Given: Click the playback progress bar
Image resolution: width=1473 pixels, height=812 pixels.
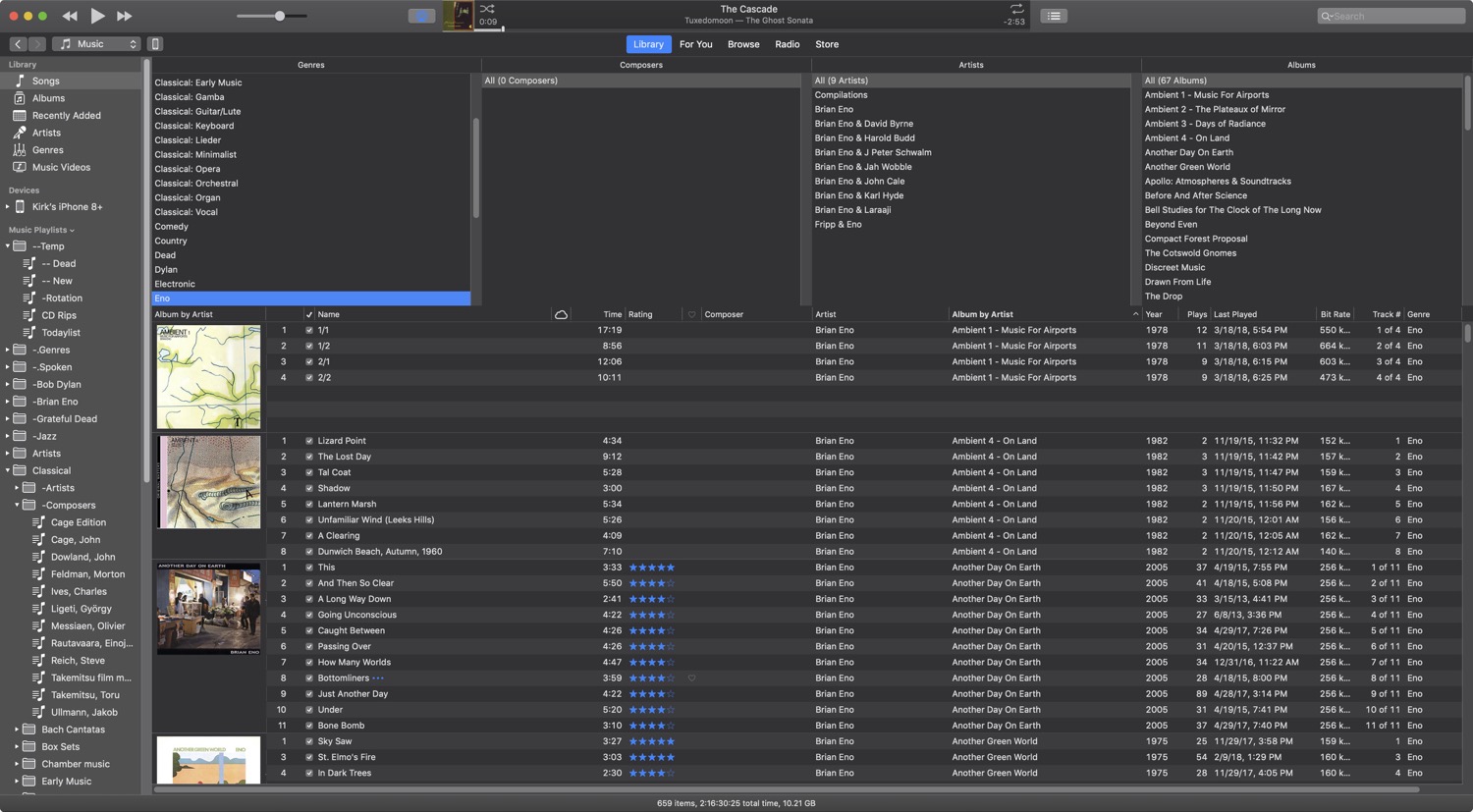Looking at the screenshot, I should [751, 29].
